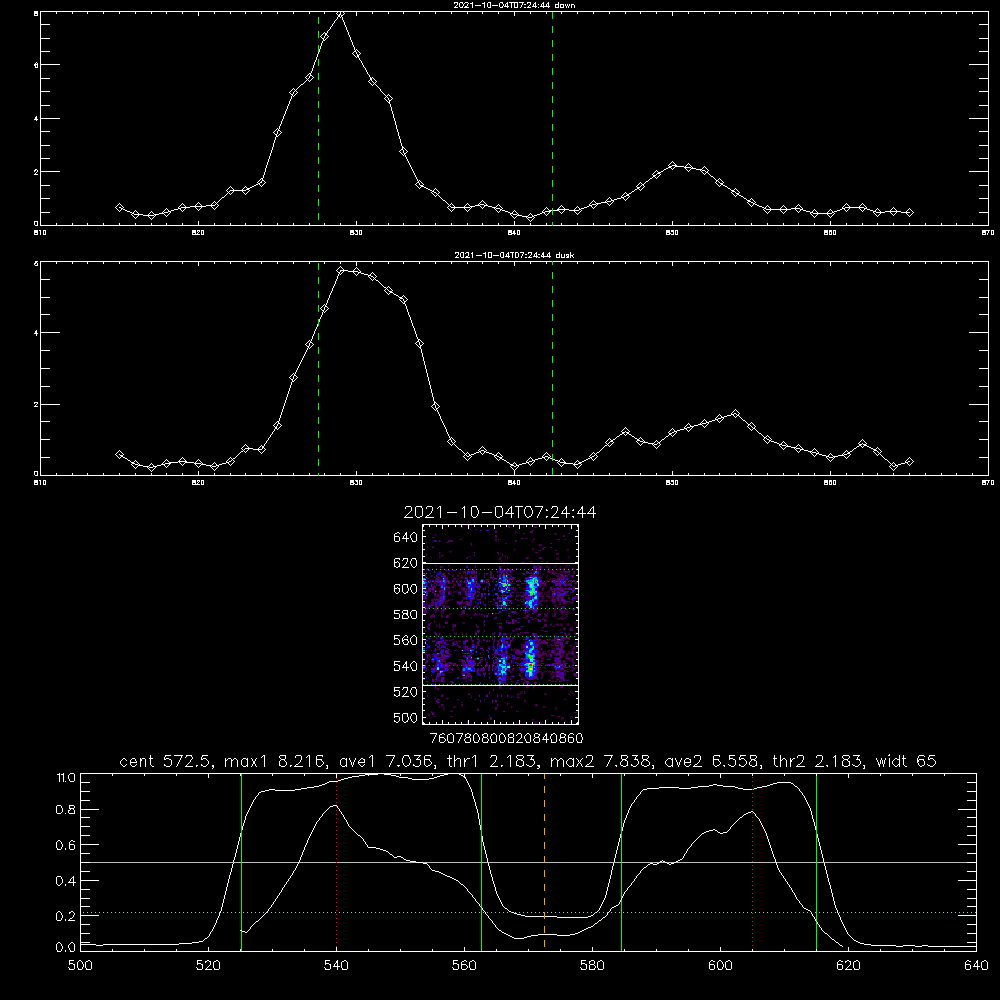The width and height of the screenshot is (1000, 1000).
Task: Click the orange dashed center line in the bottom plot
Action: [544, 861]
